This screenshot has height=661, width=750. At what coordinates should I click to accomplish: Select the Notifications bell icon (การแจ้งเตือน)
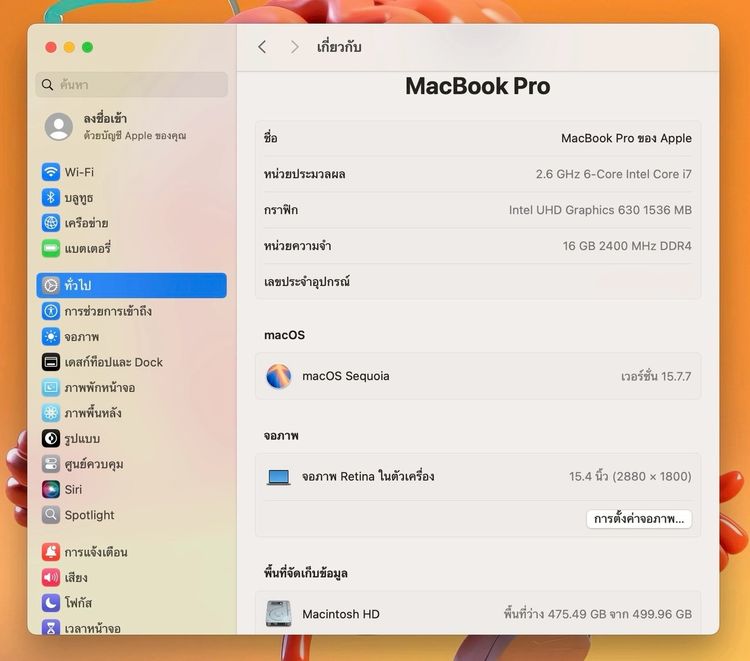point(51,552)
